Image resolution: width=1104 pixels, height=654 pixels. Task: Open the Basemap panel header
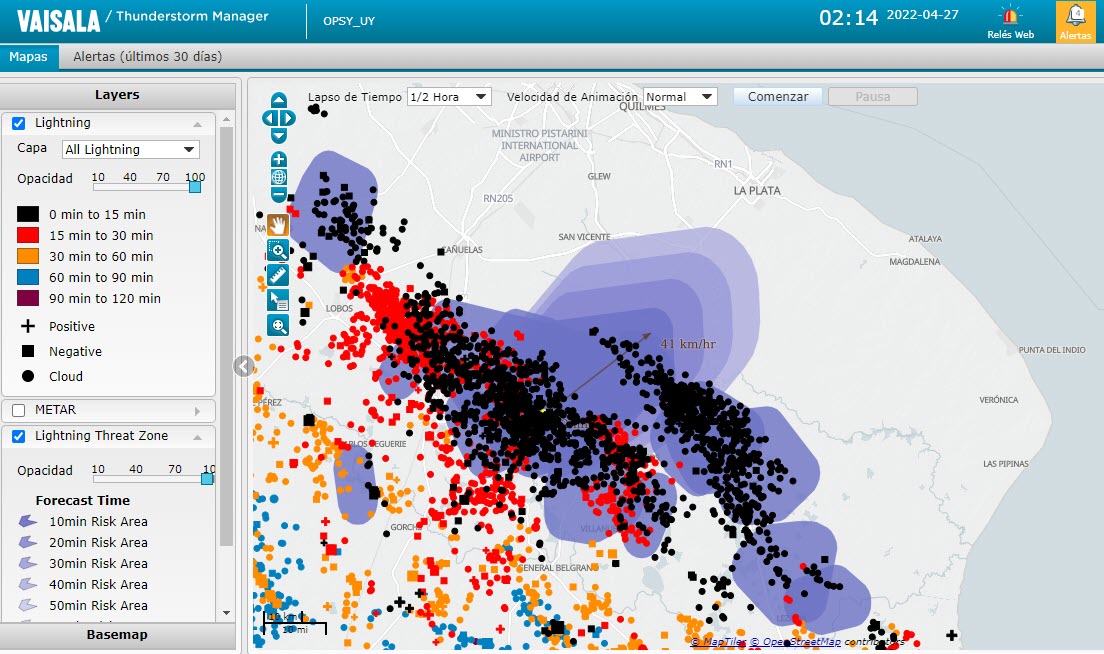tap(118, 635)
